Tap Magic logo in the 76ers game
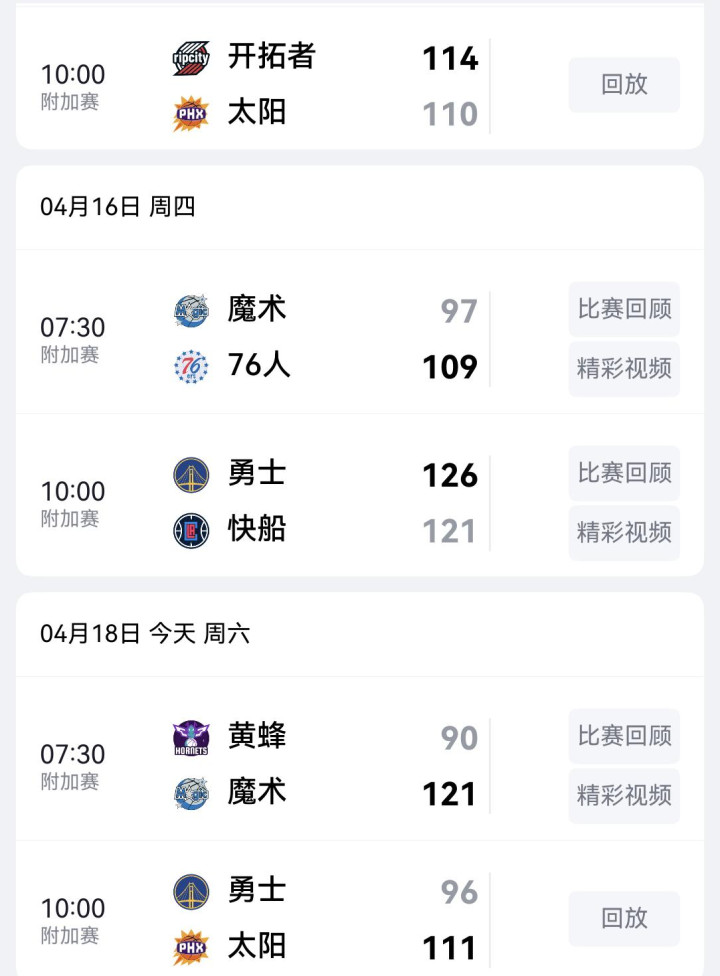The width and height of the screenshot is (720, 976). coord(191,311)
